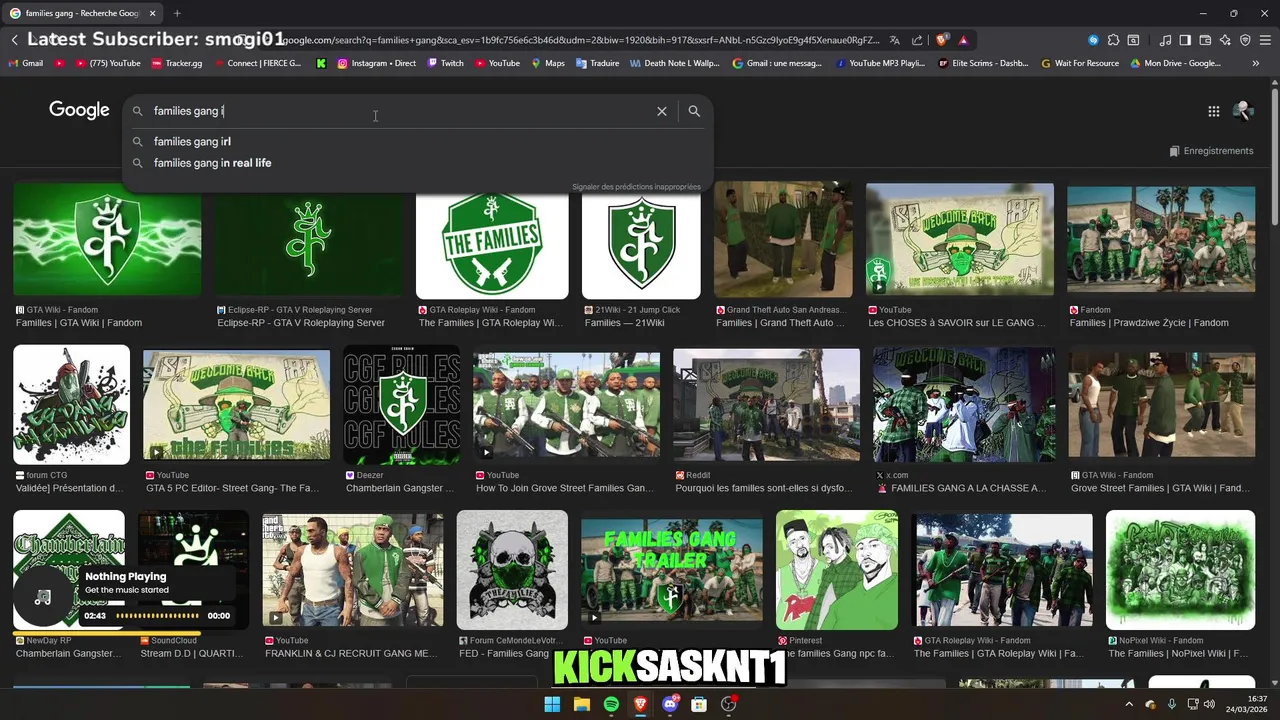Open the Shazam extension icon
Viewport: 1280px width, 720px height.
(1093, 40)
